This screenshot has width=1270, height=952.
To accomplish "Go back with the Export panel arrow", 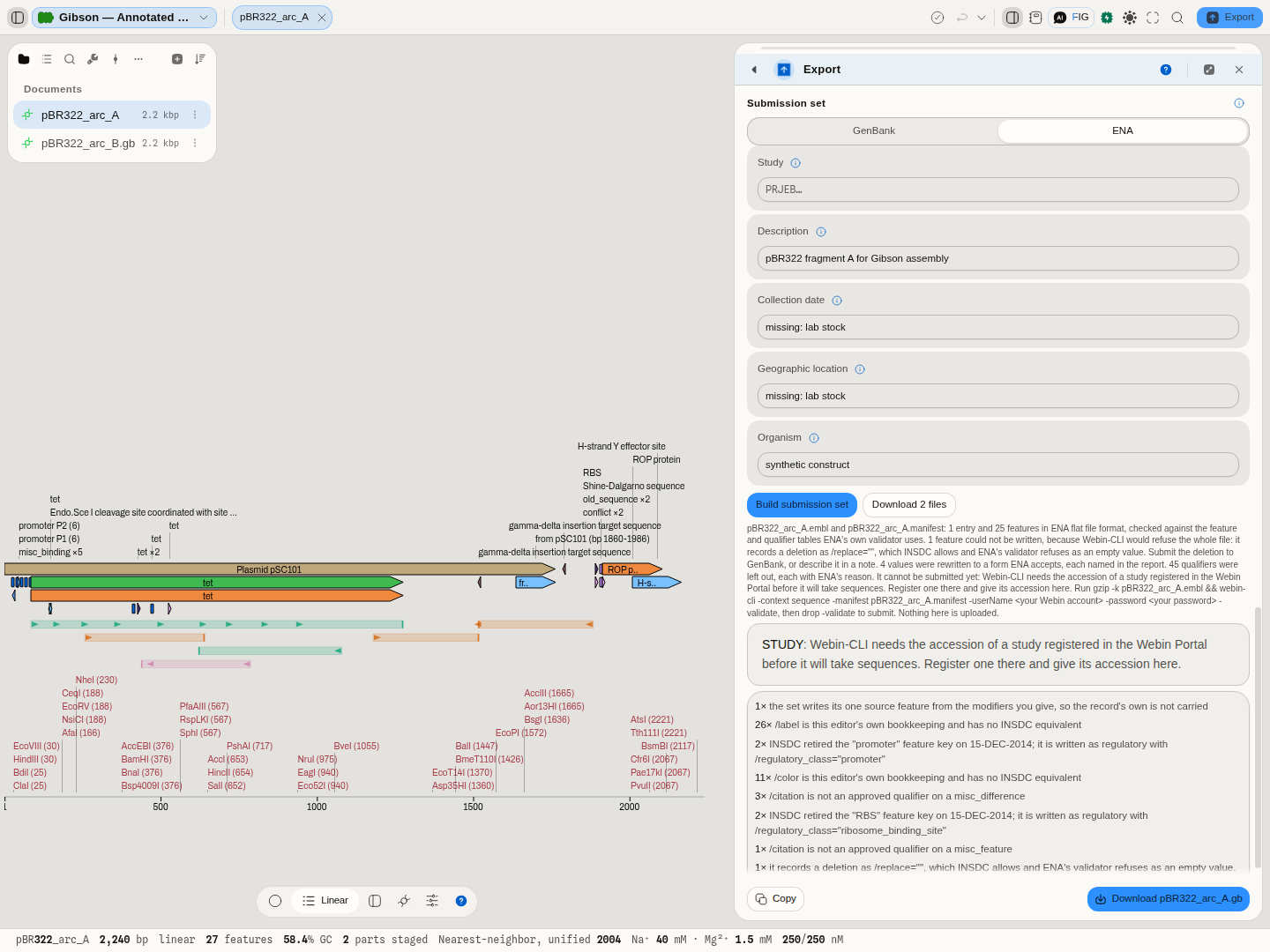I will click(x=754, y=70).
